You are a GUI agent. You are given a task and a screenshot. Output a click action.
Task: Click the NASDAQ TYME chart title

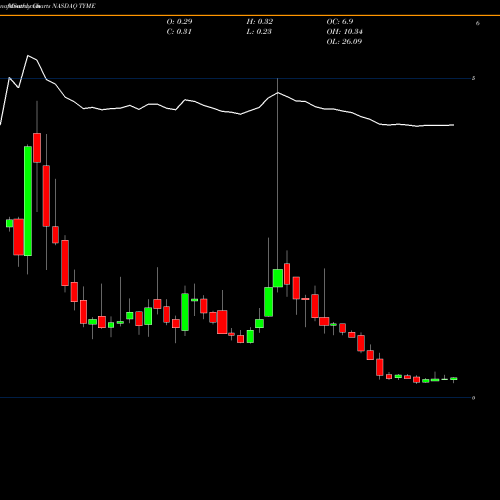click(74, 6)
